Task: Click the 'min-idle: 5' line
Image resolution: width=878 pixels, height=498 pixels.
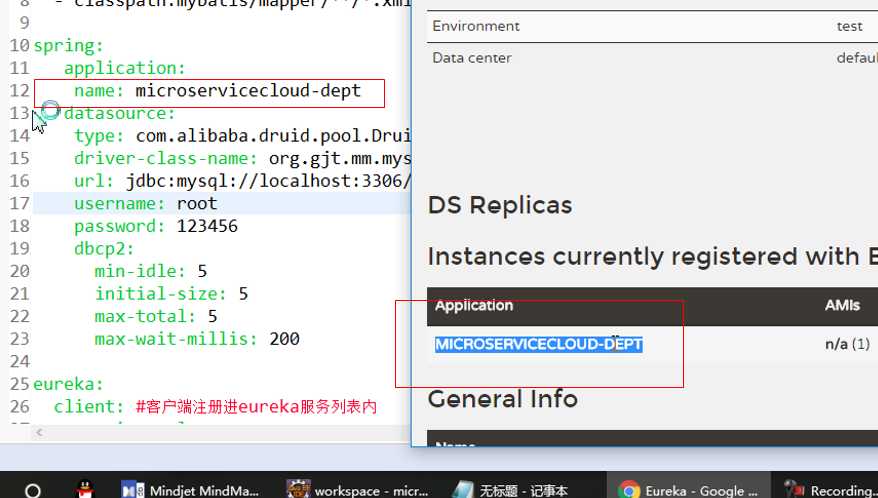Action: 151,271
